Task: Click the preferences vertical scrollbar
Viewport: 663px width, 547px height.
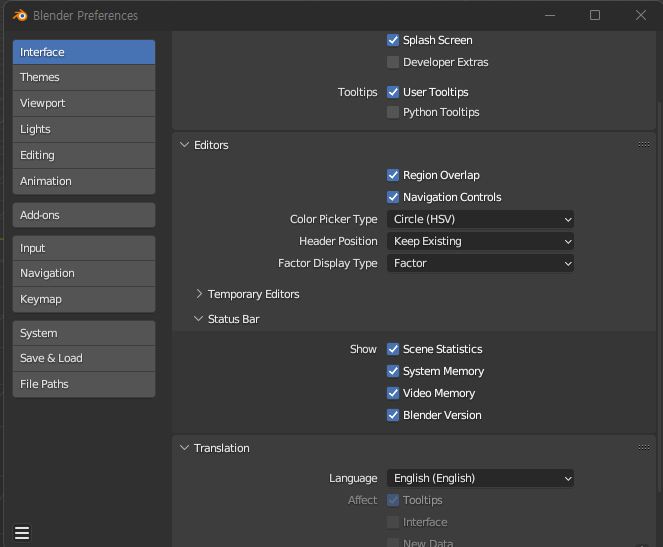Action: (660, 296)
